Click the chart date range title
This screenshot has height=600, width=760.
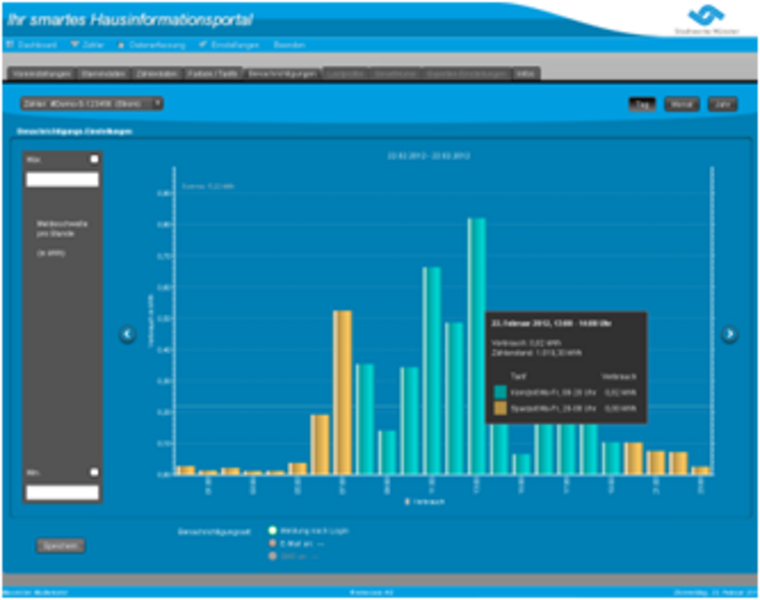(x=428, y=156)
